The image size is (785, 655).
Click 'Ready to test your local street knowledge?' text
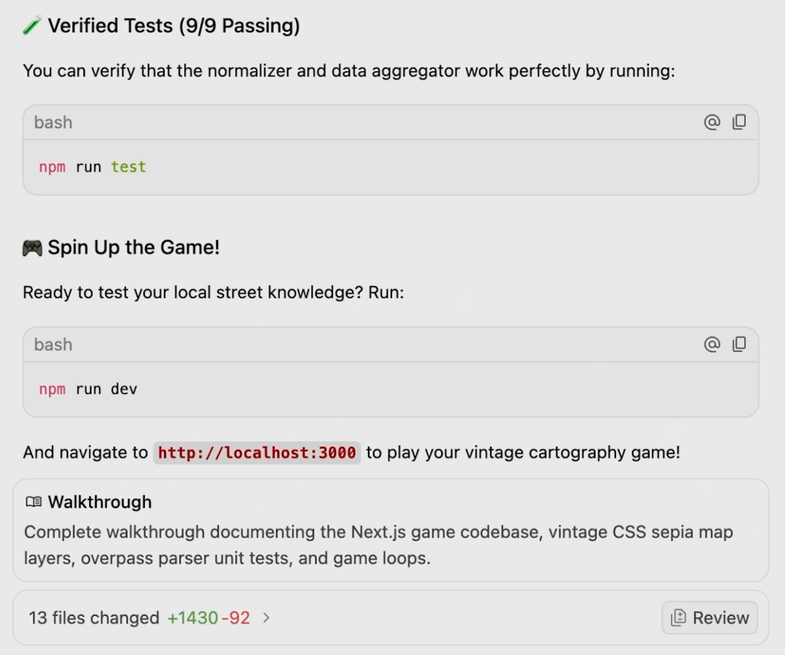[193, 292]
